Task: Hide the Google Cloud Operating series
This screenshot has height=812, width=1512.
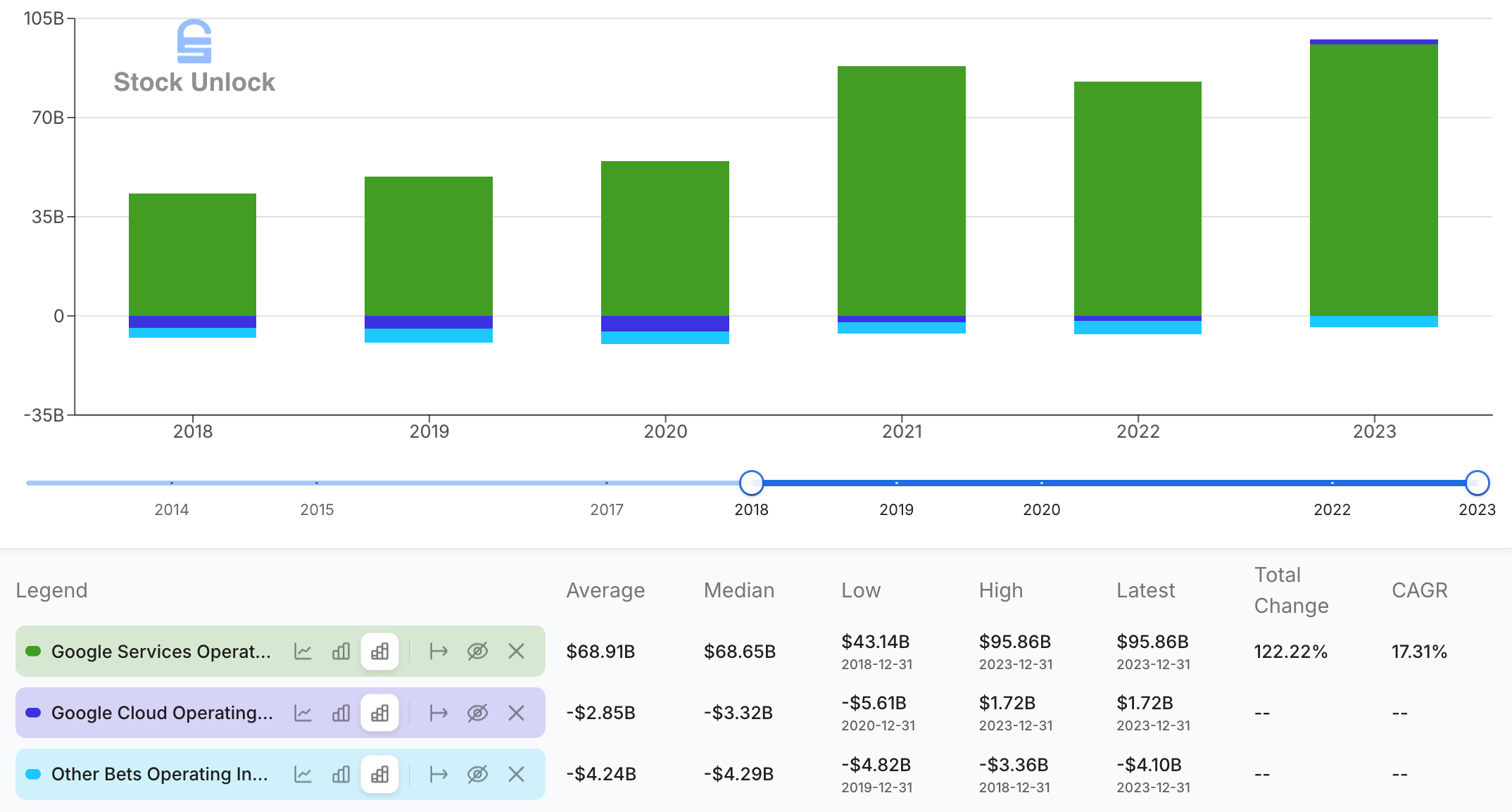Action: pos(478,712)
